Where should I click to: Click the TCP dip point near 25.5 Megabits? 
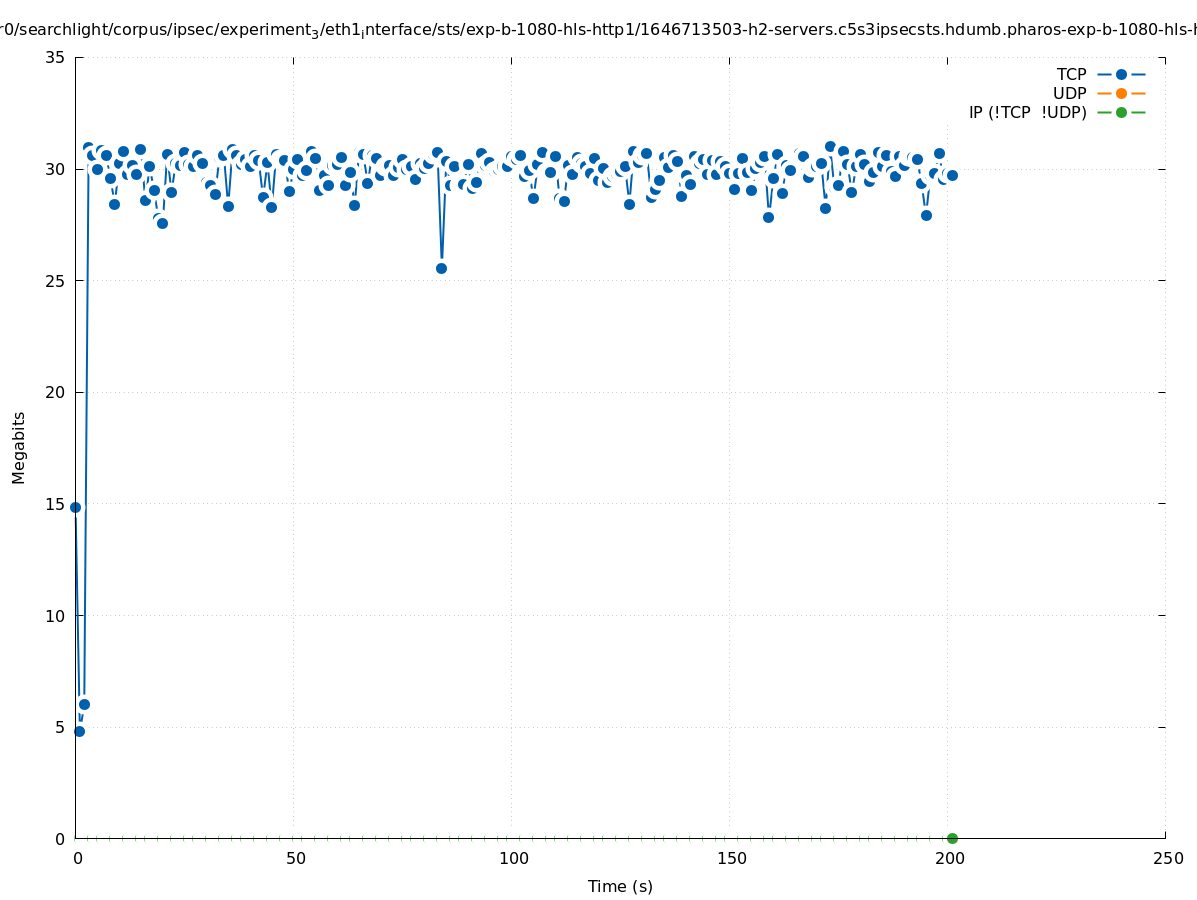coord(441,268)
